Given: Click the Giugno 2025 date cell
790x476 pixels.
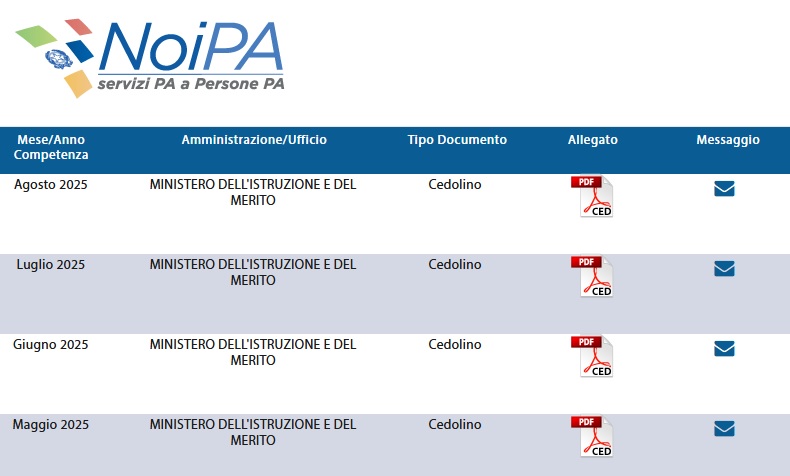Looking at the screenshot, I should [51, 345].
